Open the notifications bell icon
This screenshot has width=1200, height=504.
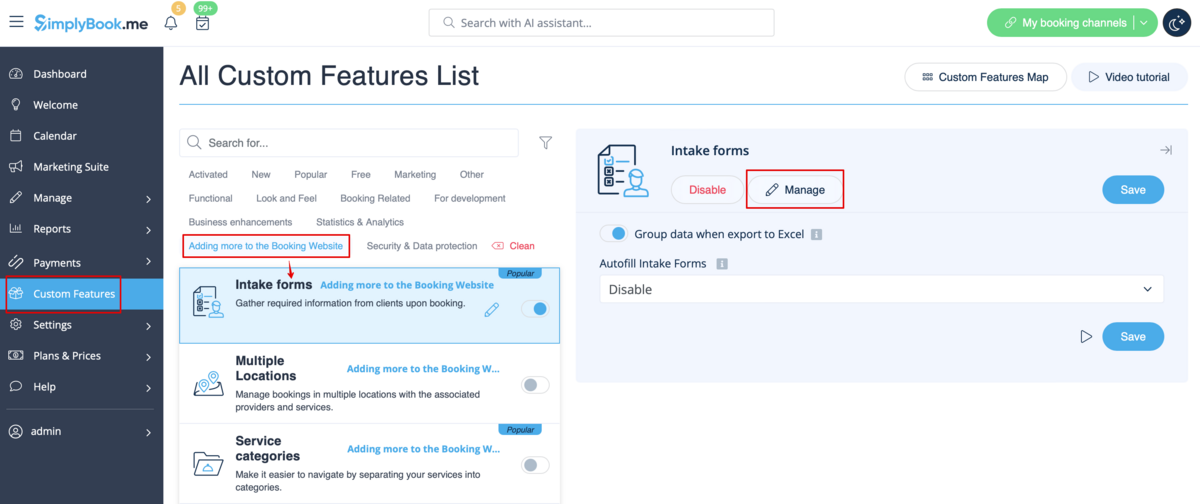coord(171,23)
